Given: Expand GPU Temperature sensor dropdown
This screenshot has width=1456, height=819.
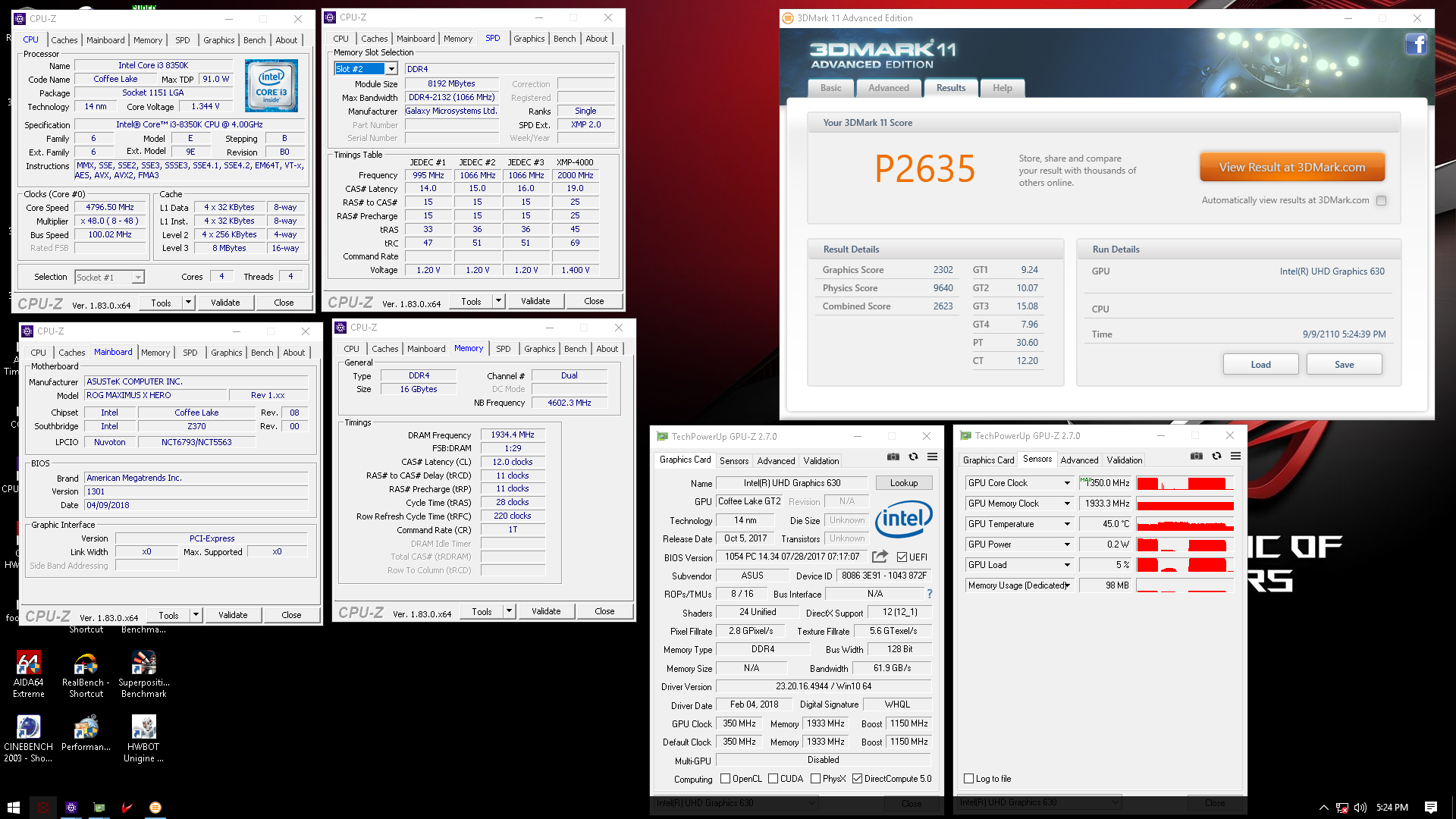Looking at the screenshot, I should [x=1067, y=524].
